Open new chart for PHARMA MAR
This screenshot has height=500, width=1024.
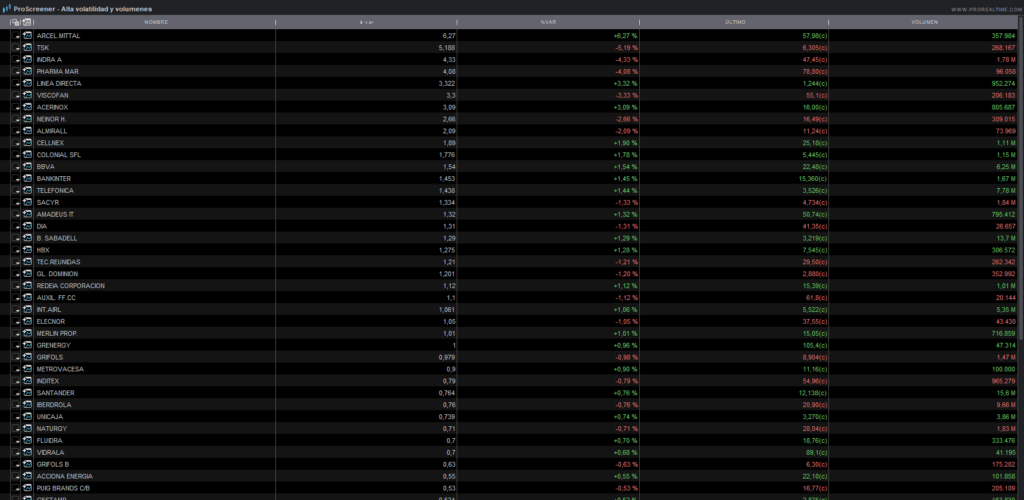(x=27, y=71)
